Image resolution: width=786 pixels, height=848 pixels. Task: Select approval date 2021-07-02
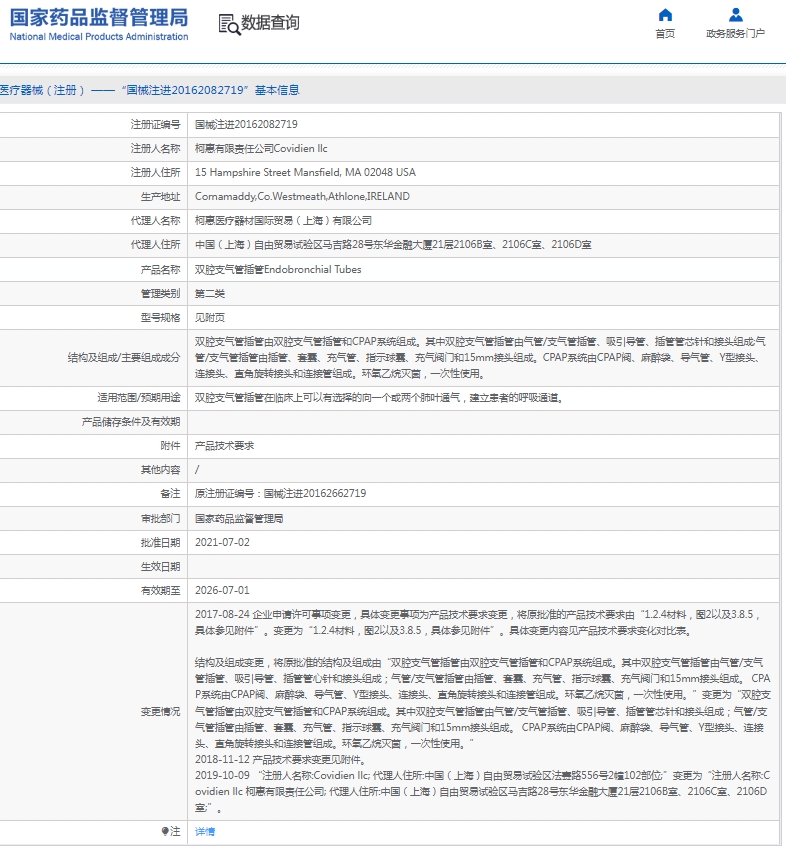(222, 542)
